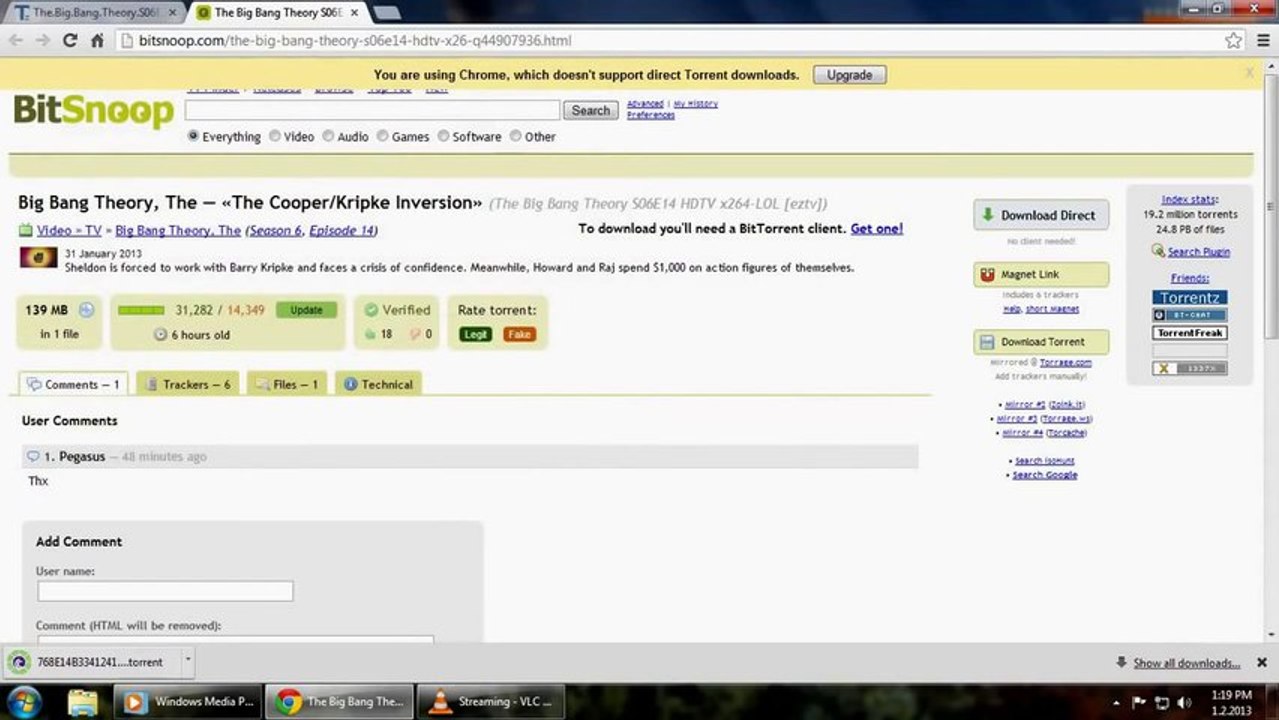The image size is (1279, 720).
Task: Open Windows Start orb
Action: tap(24, 700)
